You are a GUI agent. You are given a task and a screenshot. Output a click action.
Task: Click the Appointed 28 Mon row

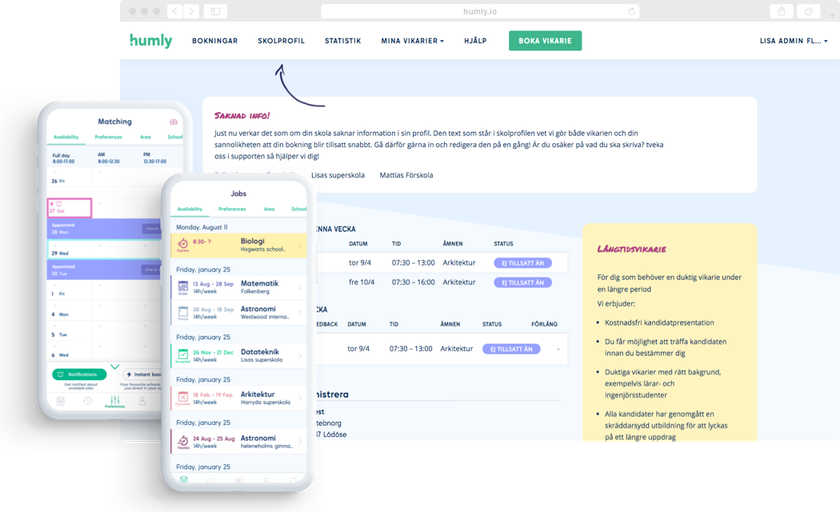[103, 229]
